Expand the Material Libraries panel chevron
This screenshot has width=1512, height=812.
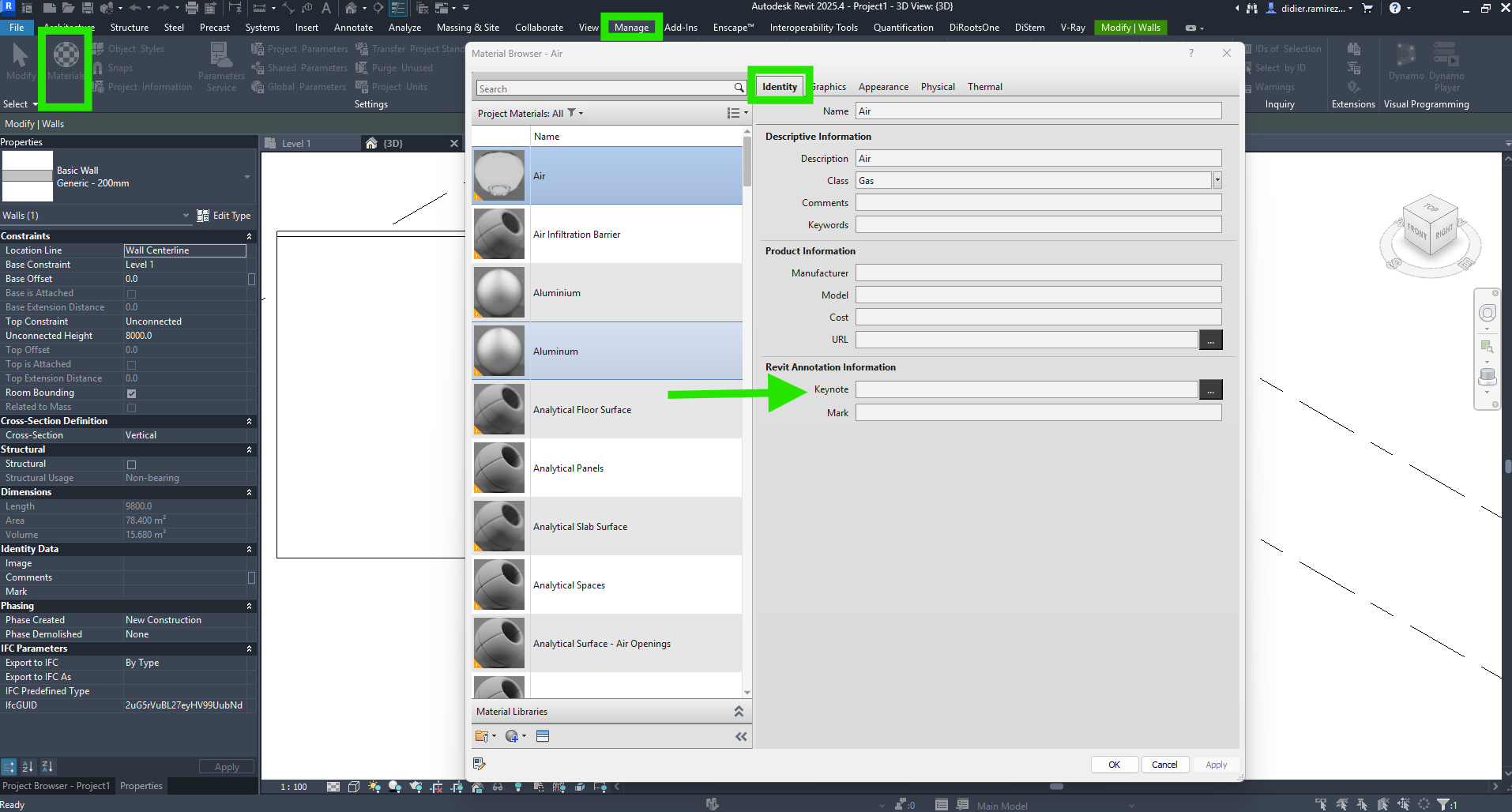tap(739, 712)
